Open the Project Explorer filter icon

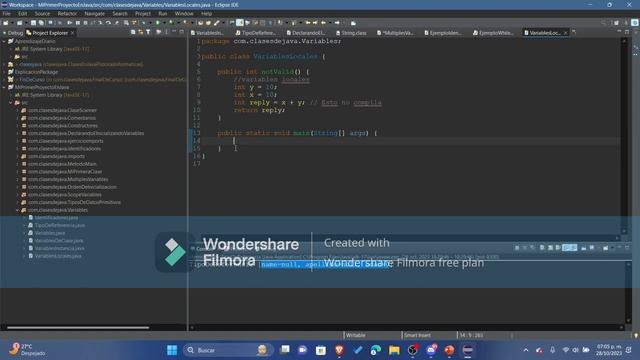[148, 32]
